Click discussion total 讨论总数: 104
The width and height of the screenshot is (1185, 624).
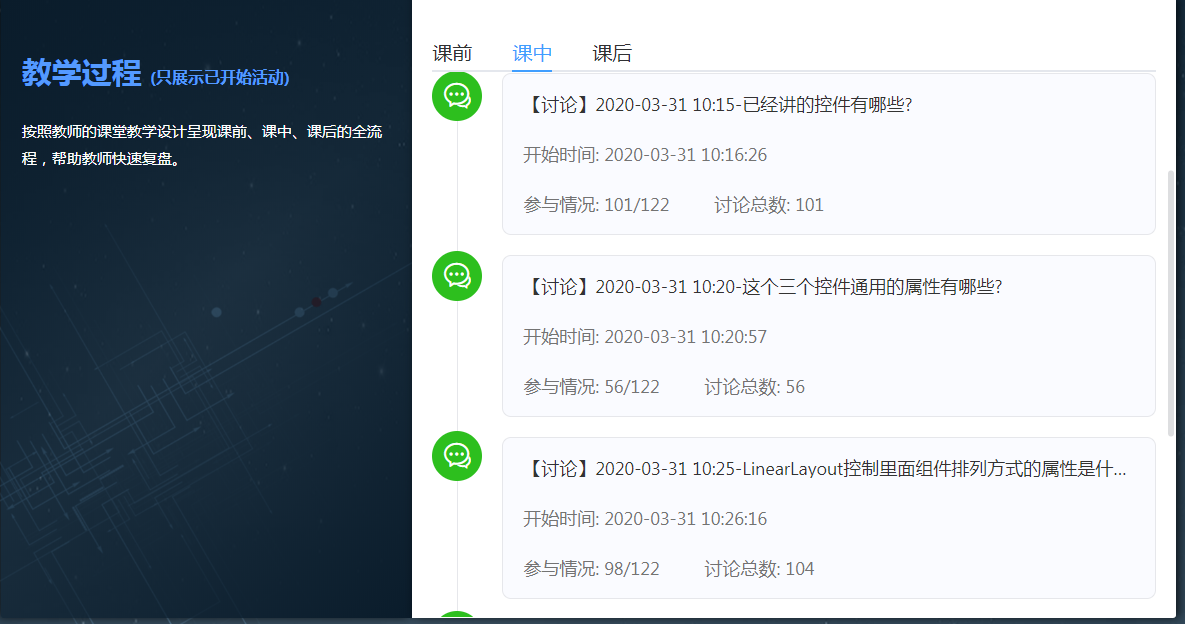click(759, 569)
